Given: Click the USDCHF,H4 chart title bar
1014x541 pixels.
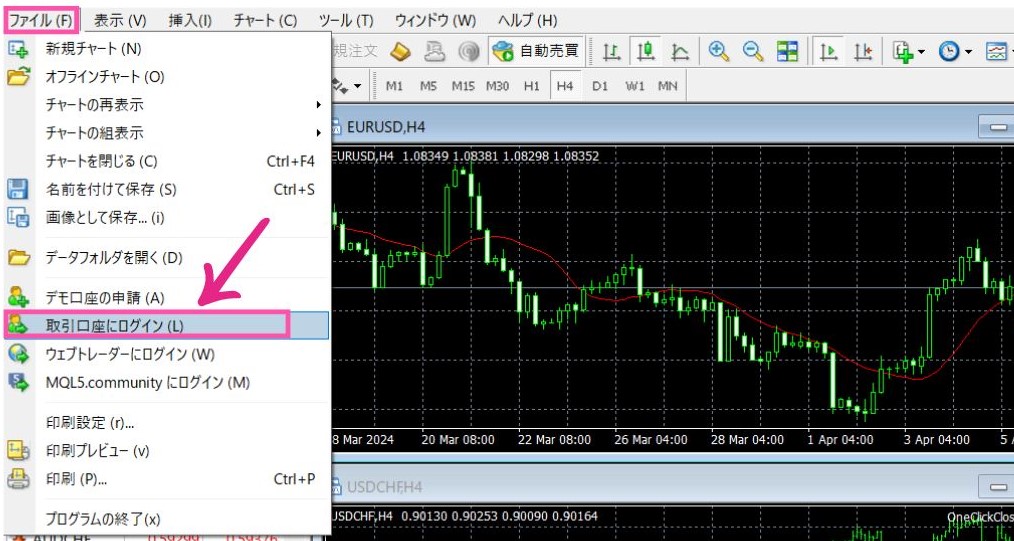Looking at the screenshot, I should 673,486.
